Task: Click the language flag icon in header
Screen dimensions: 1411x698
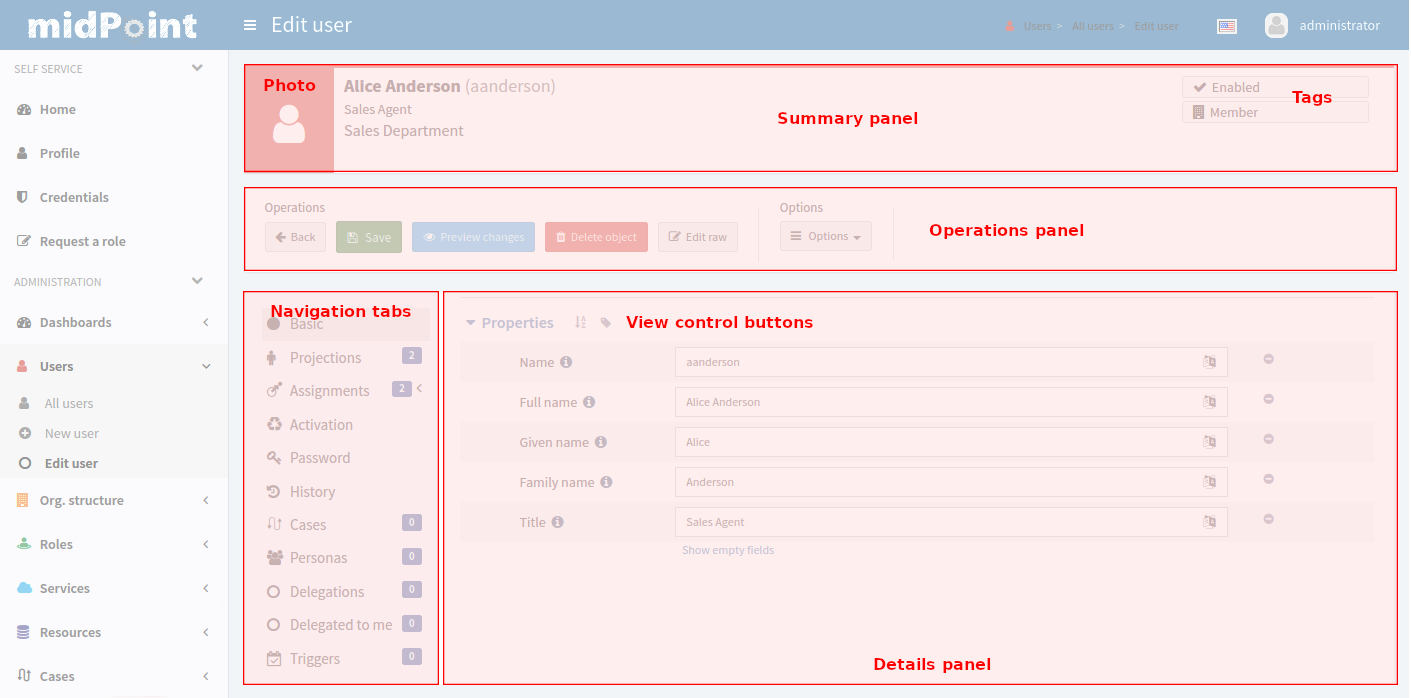Action: coord(1227,26)
